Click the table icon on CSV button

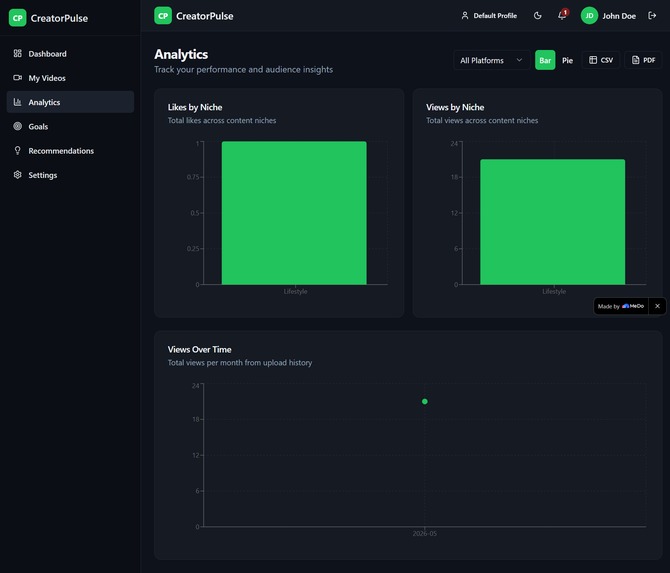(593, 60)
